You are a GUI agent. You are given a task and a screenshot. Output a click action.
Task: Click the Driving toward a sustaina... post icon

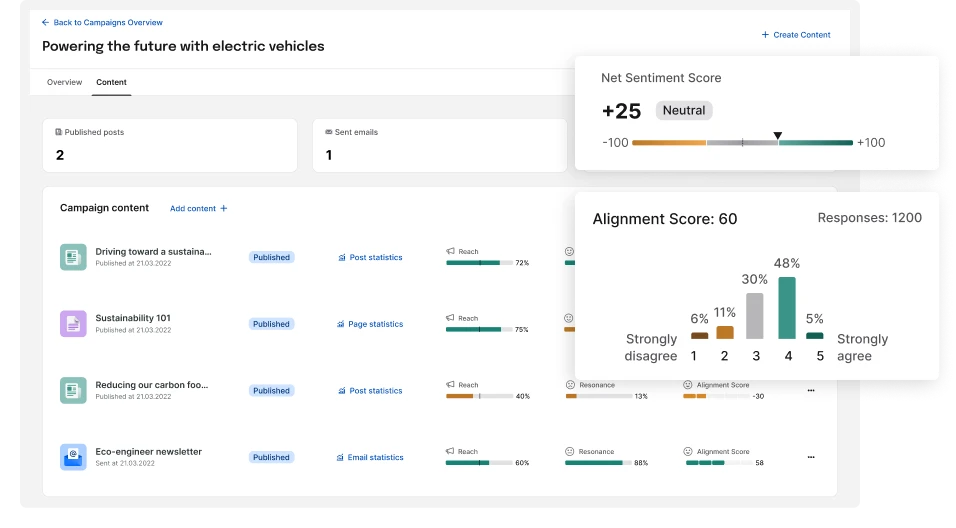click(73, 257)
